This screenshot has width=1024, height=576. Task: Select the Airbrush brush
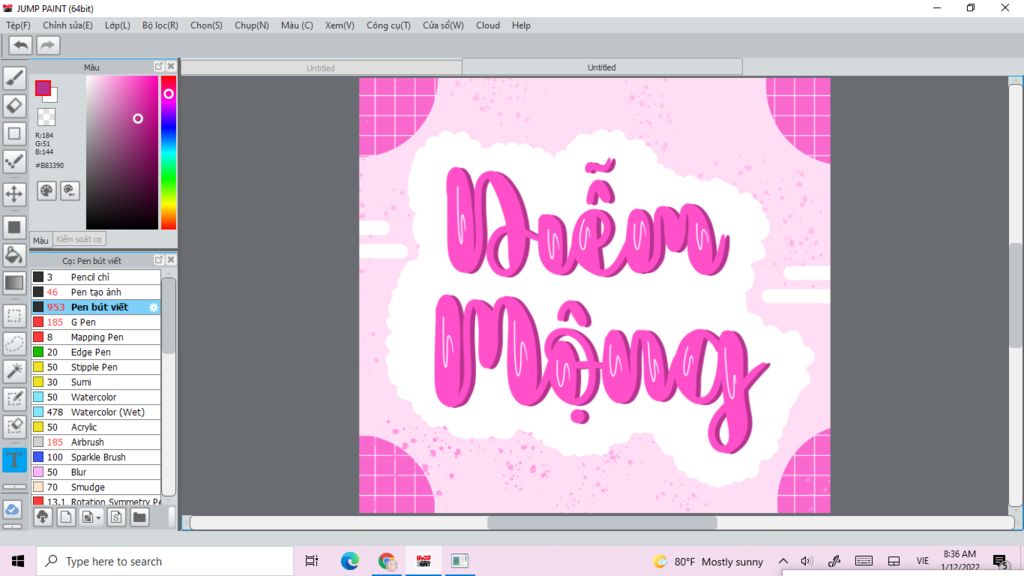(x=96, y=442)
